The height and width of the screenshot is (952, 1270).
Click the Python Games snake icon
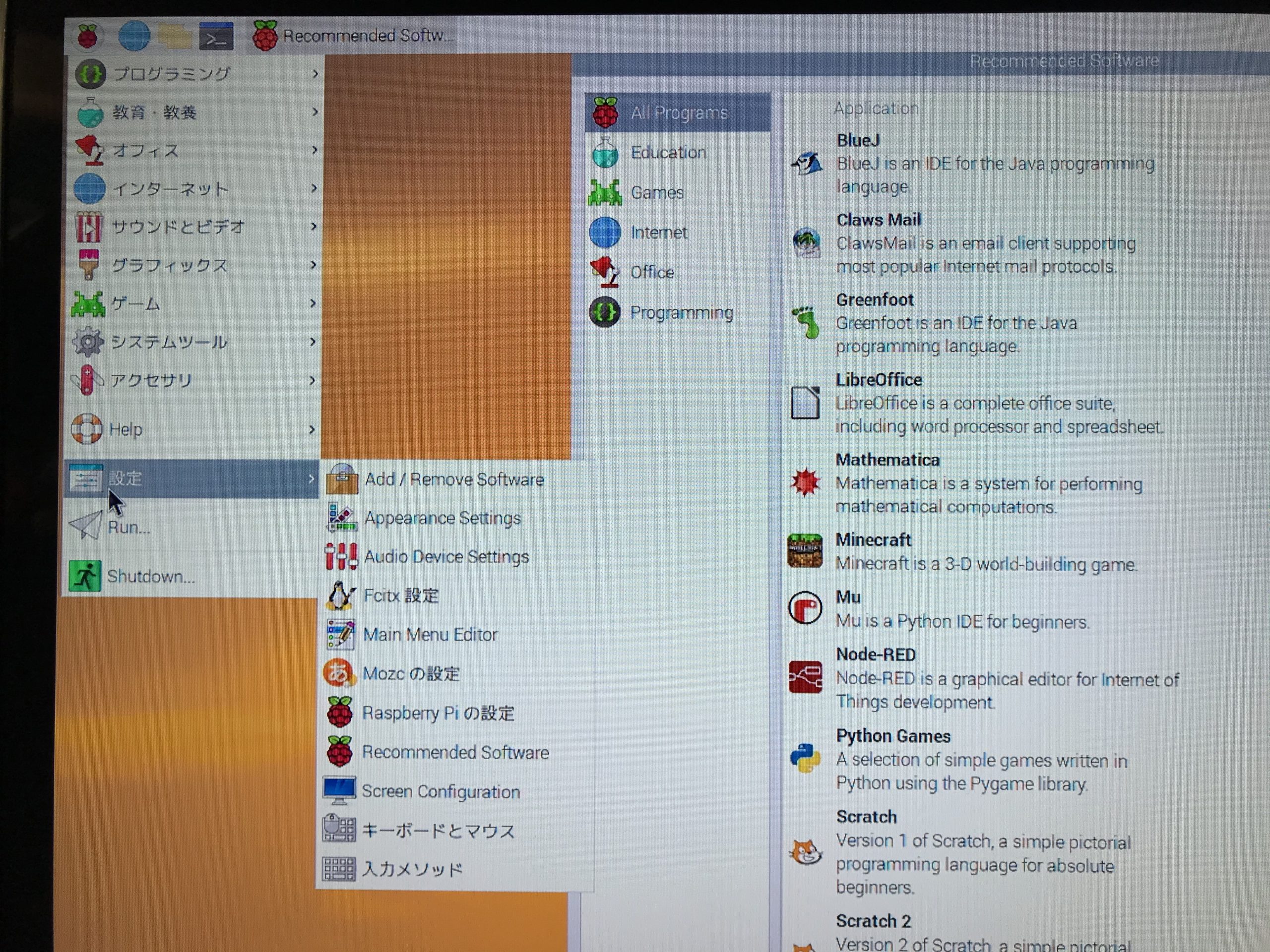tap(805, 759)
